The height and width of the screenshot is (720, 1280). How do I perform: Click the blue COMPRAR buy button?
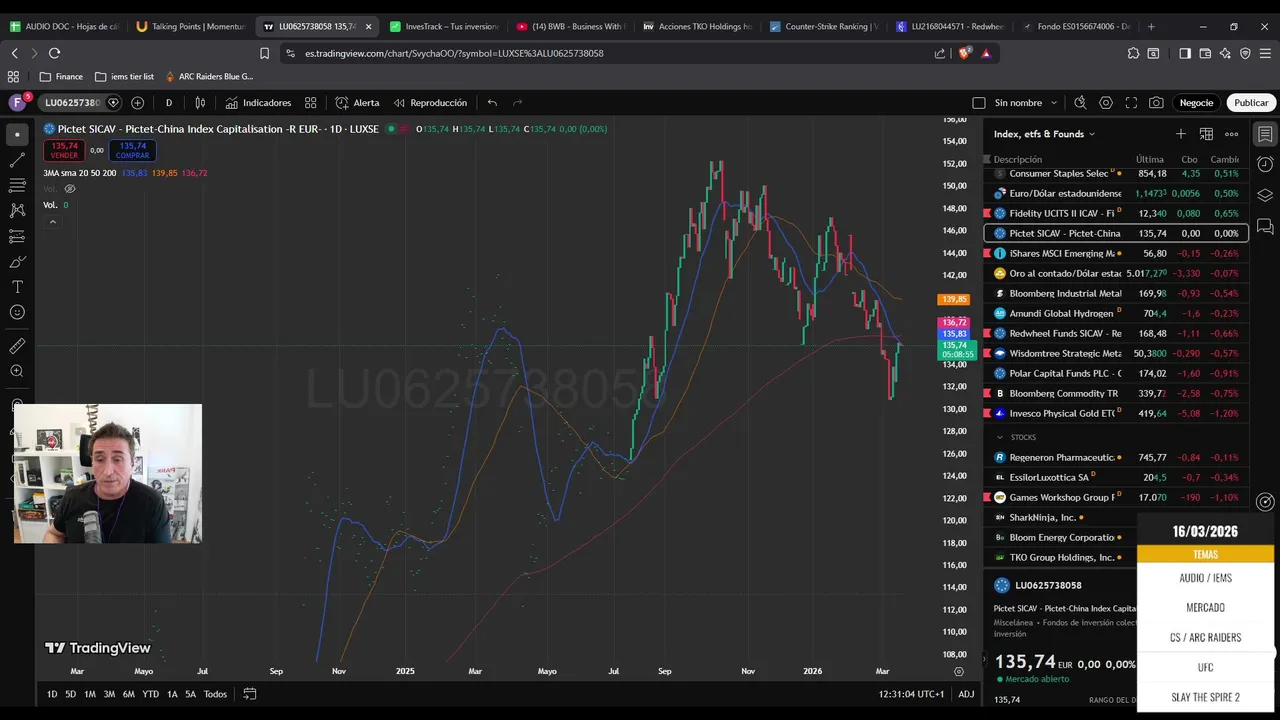pyautogui.click(x=132, y=151)
